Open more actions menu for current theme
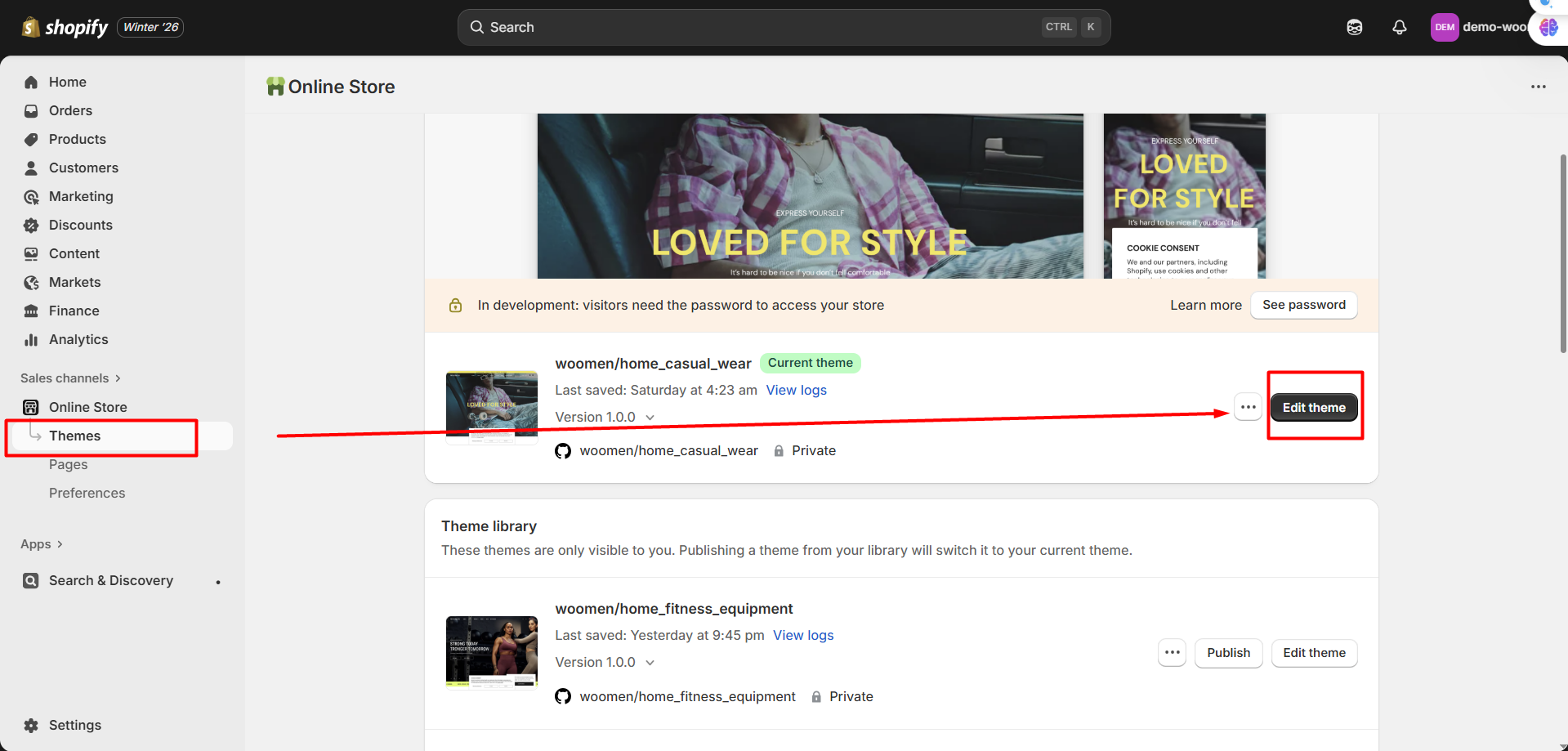The image size is (1568, 751). [1248, 407]
